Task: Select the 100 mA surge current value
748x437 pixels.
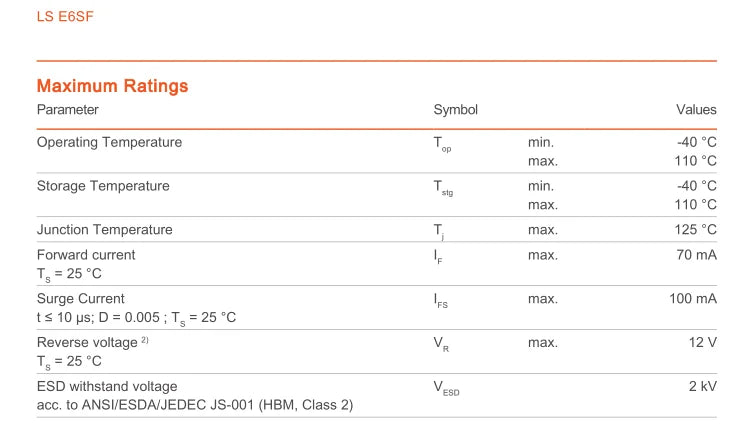Action: [x=693, y=299]
